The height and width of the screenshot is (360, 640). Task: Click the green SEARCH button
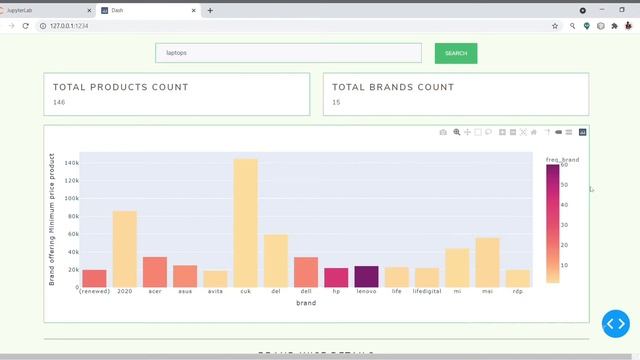(x=456, y=53)
